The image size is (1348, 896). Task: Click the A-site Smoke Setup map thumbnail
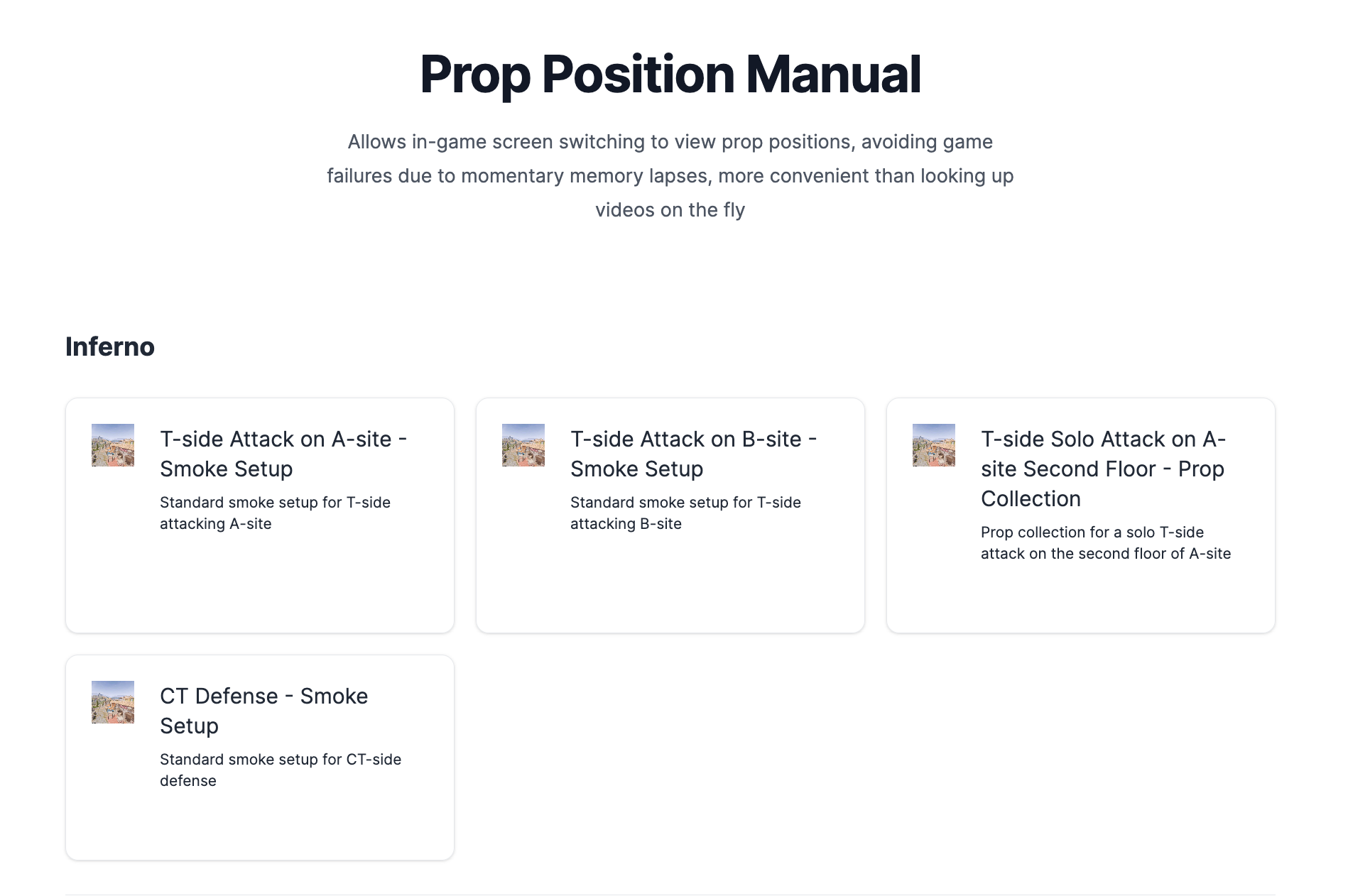coord(113,445)
